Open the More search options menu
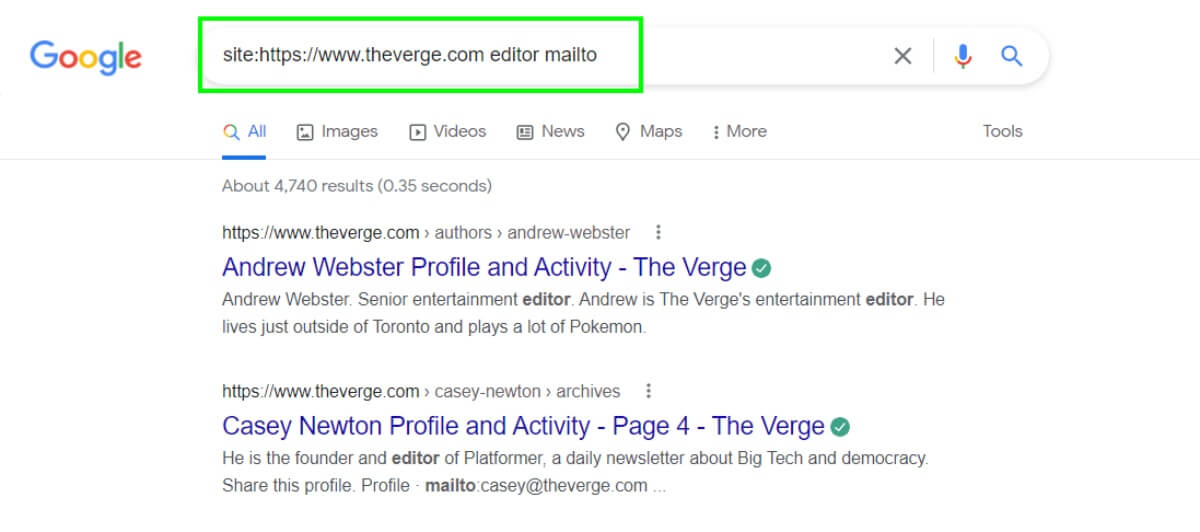 tap(740, 131)
